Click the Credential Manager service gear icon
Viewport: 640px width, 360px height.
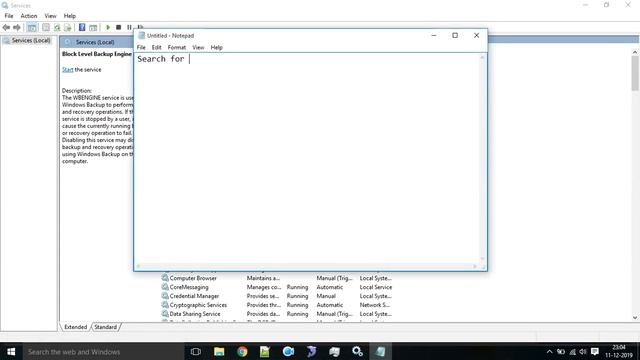[x=165, y=296]
